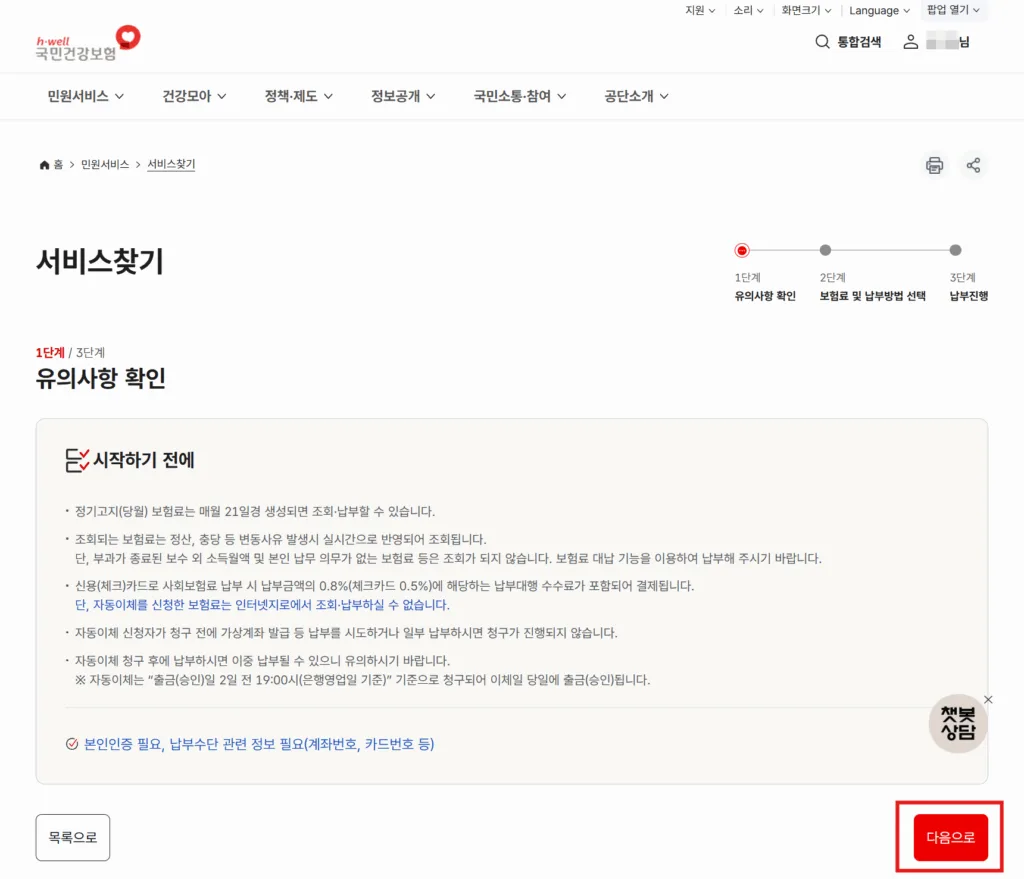
Task: Expand the 화면크기 dropdown
Action: [805, 10]
